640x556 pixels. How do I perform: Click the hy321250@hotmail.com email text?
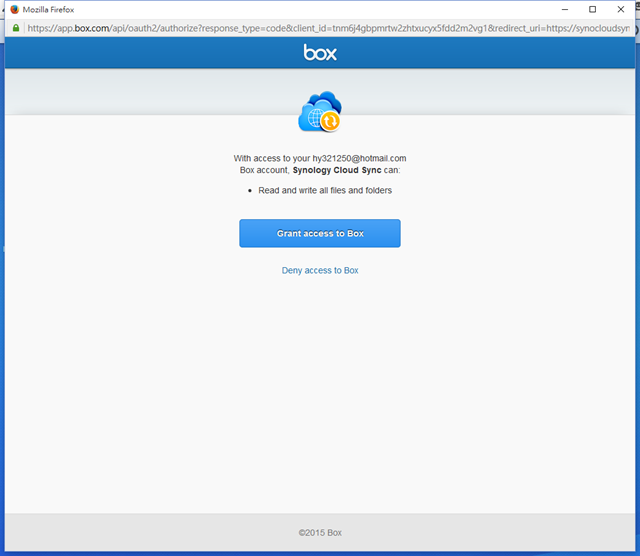(359, 158)
